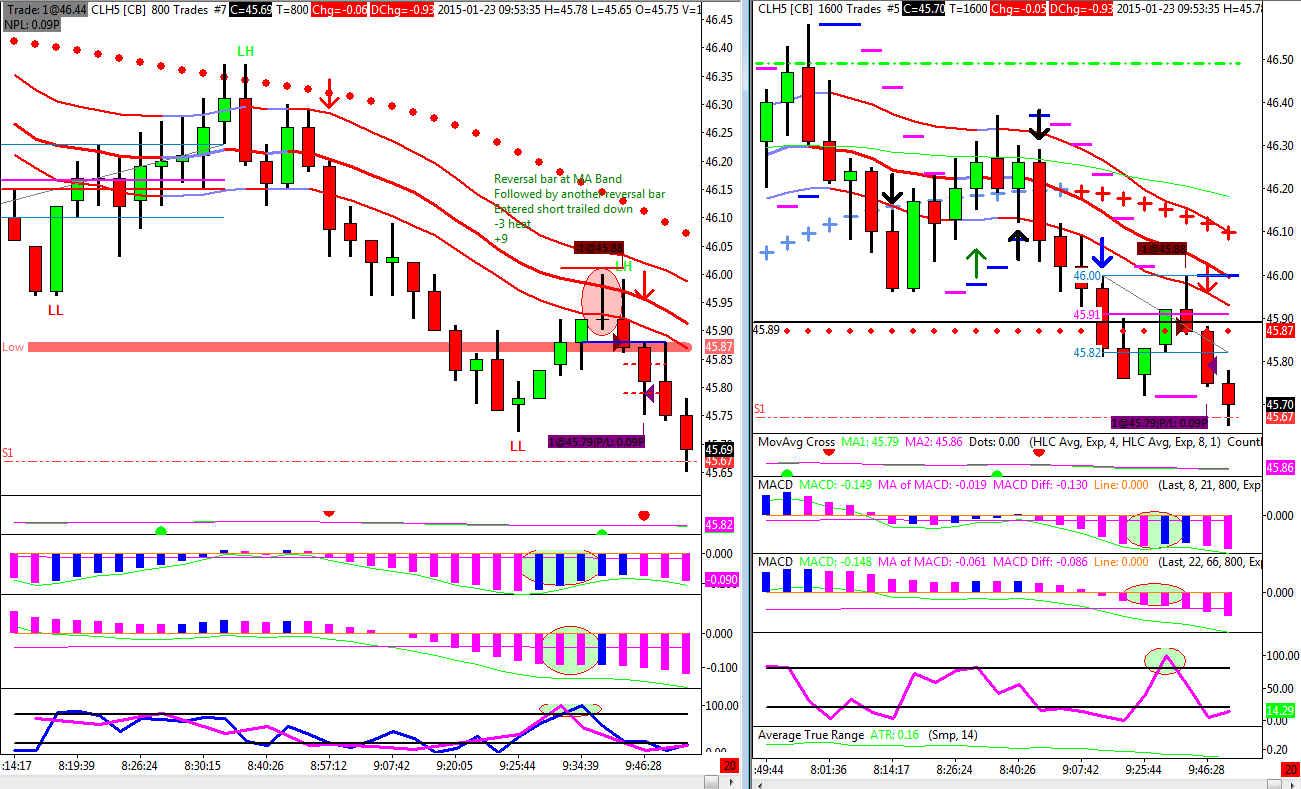Viewport: 1301px width, 789px height.
Task: Select purple triangle marker in right chart
Action: coord(1211,366)
